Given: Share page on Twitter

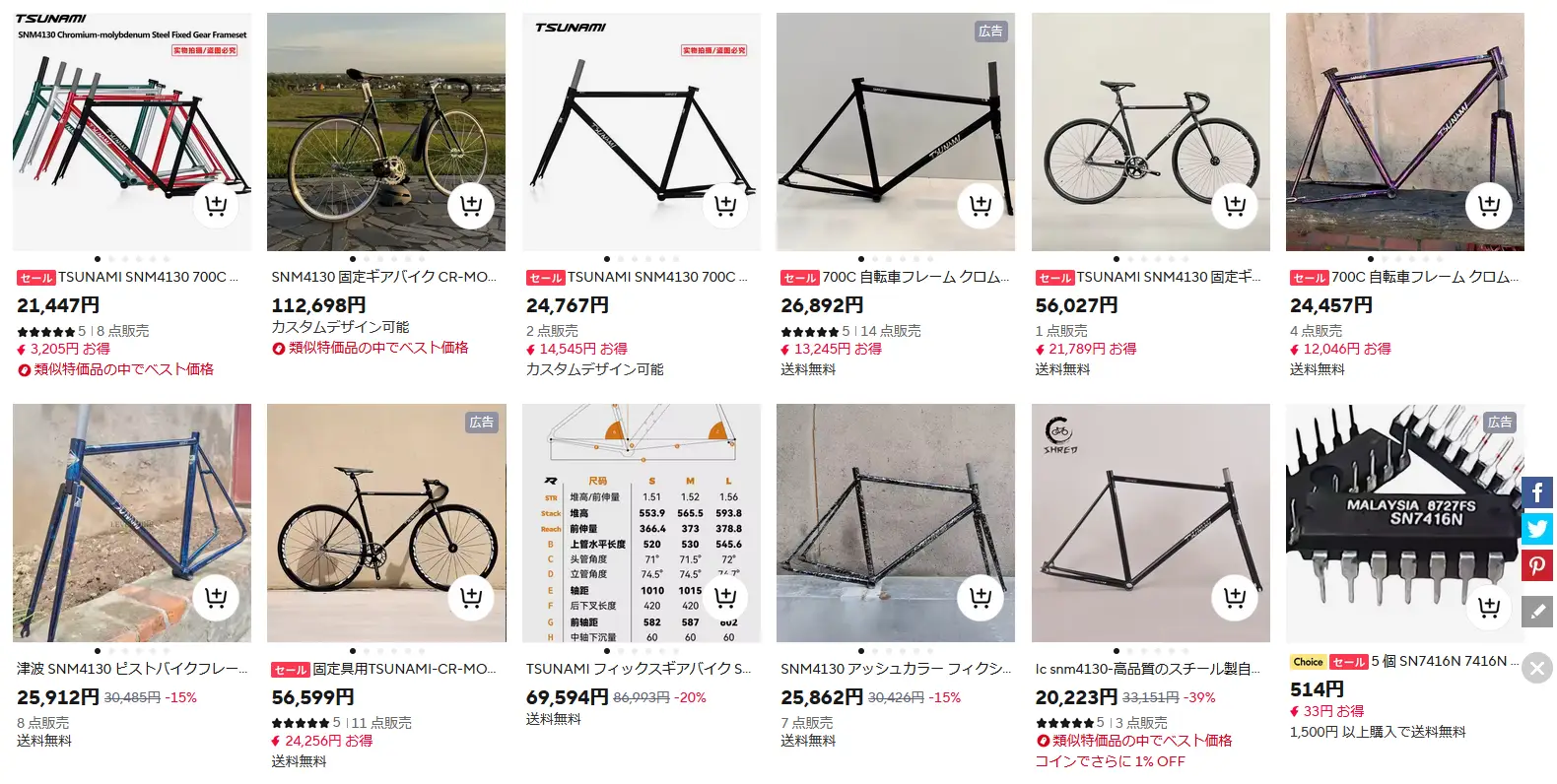Looking at the screenshot, I should [x=1537, y=529].
